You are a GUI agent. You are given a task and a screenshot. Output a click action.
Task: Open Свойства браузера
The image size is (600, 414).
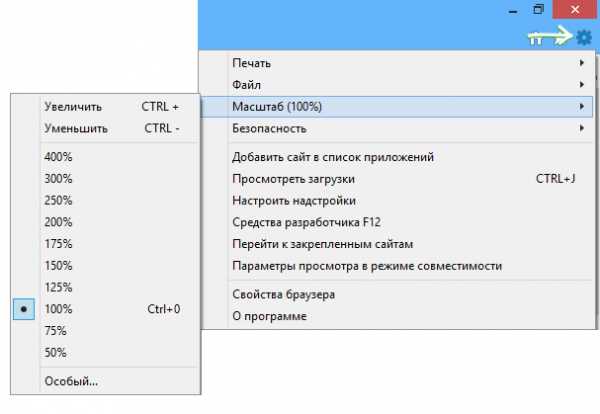tap(283, 295)
